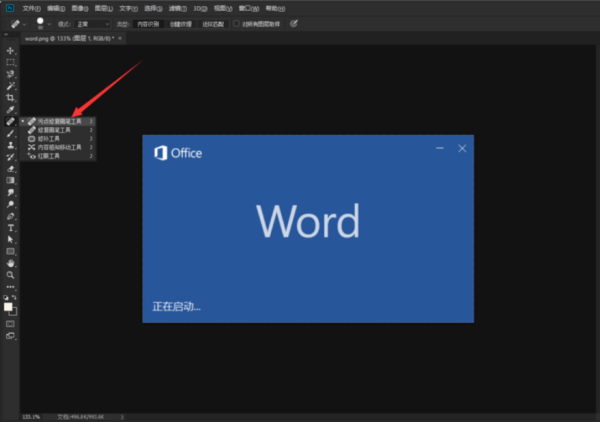Image resolution: width=600 pixels, height=422 pixels.
Task: Select the Dodge tool
Action: coord(10,204)
